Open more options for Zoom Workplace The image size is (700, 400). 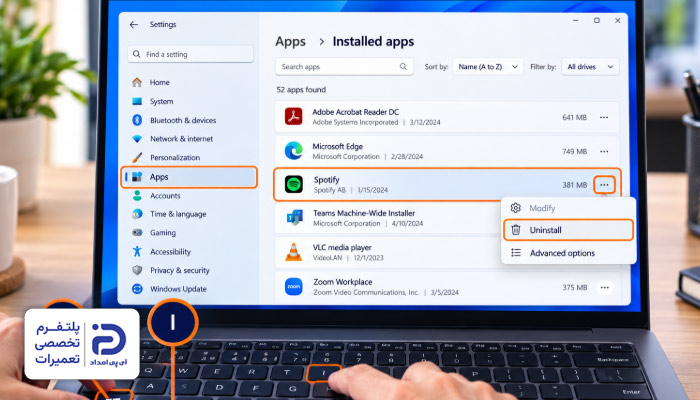pyautogui.click(x=604, y=288)
